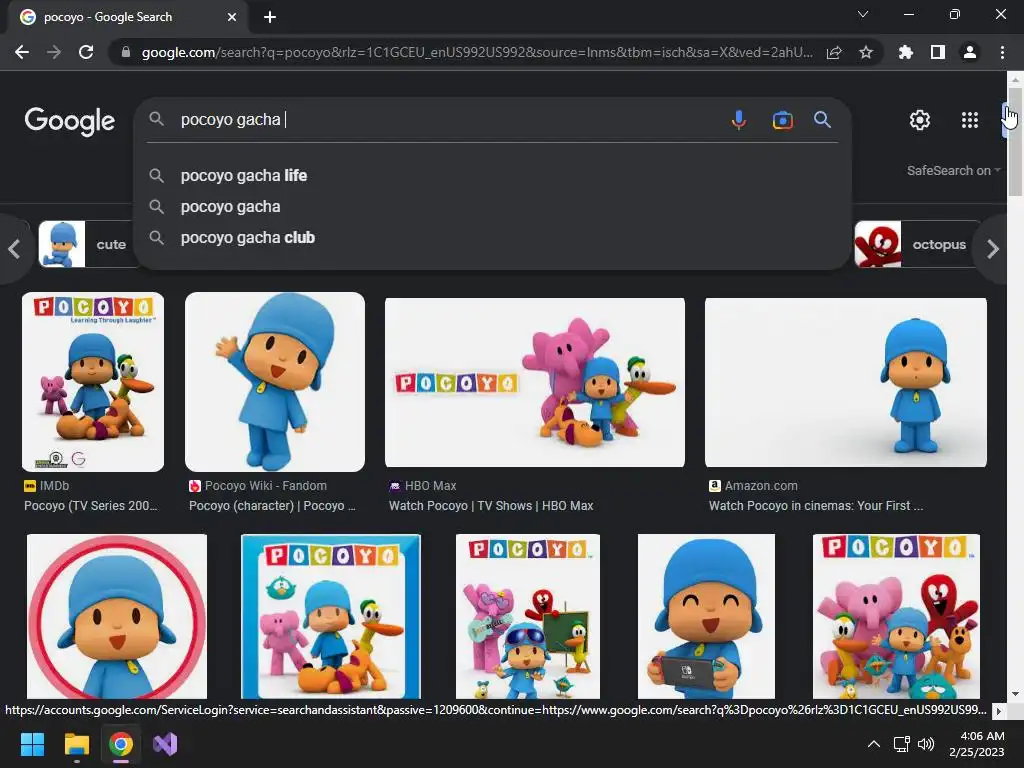Open the red-circled Pocoyo face image
Screen dimensions: 1024x768
pyautogui.click(x=117, y=616)
